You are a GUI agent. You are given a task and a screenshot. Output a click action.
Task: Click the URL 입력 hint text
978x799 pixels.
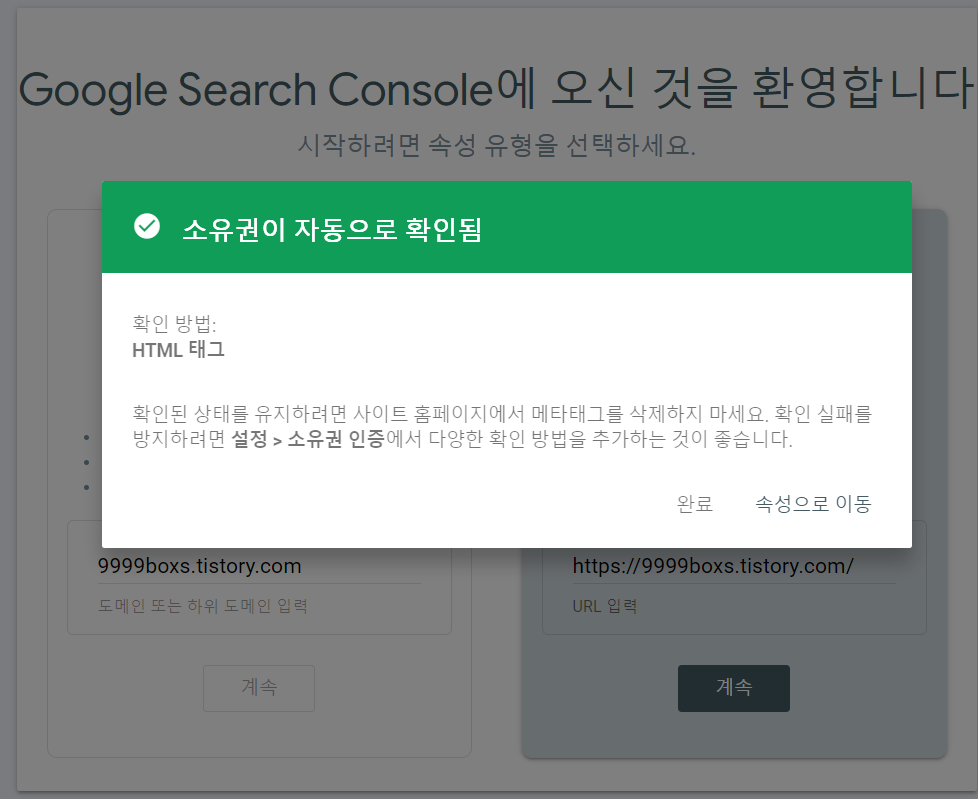coord(604,606)
